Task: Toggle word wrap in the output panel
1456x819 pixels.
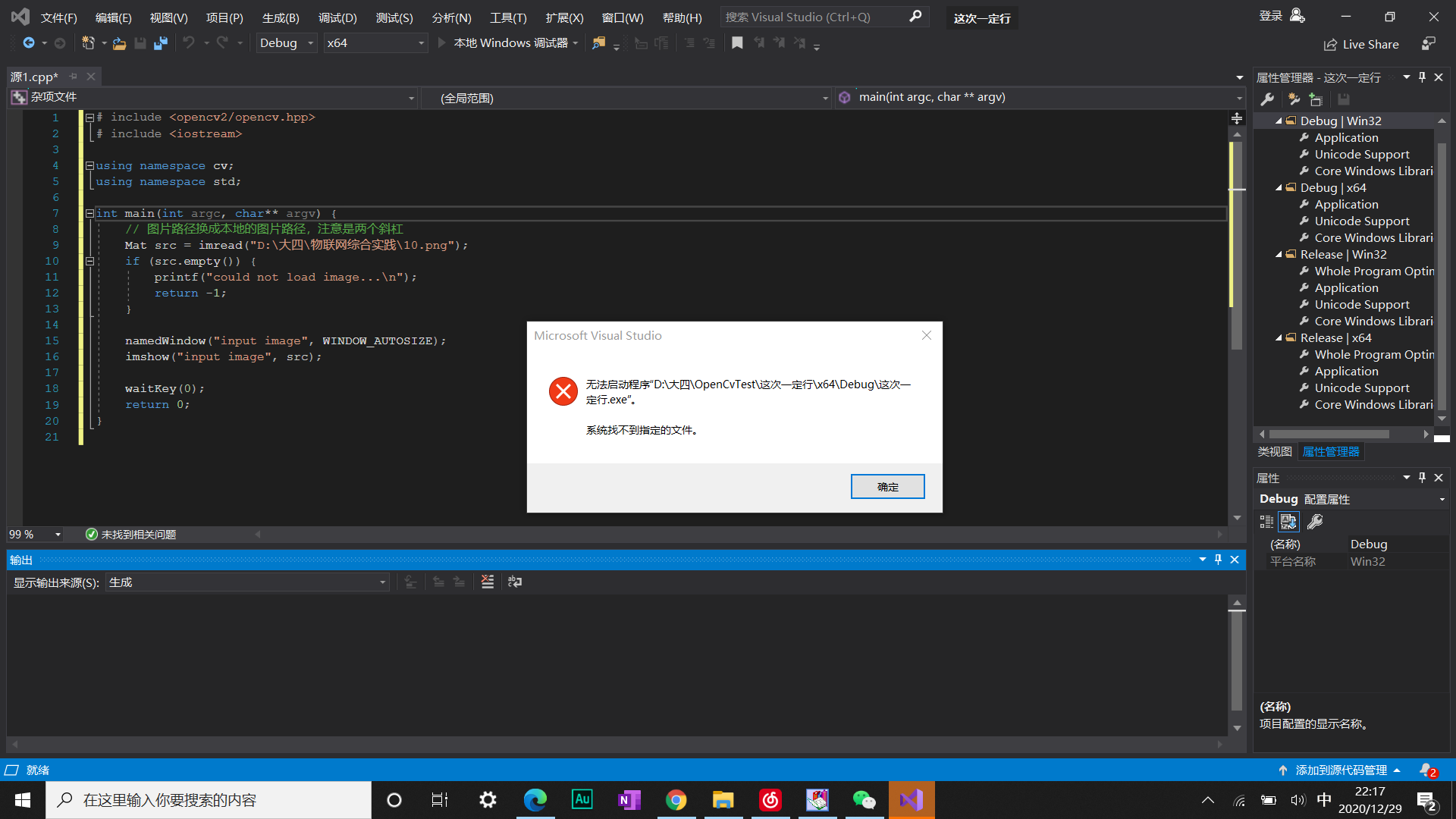Action: 515,582
